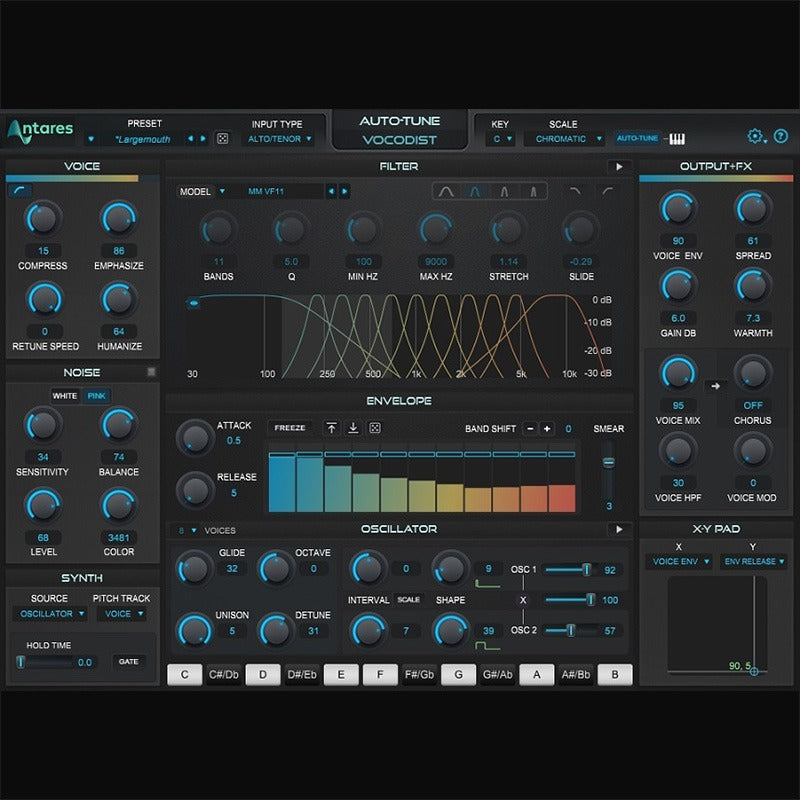This screenshot has height=800, width=800.
Task: Click the HOLD TIME slider
Action: (45, 662)
